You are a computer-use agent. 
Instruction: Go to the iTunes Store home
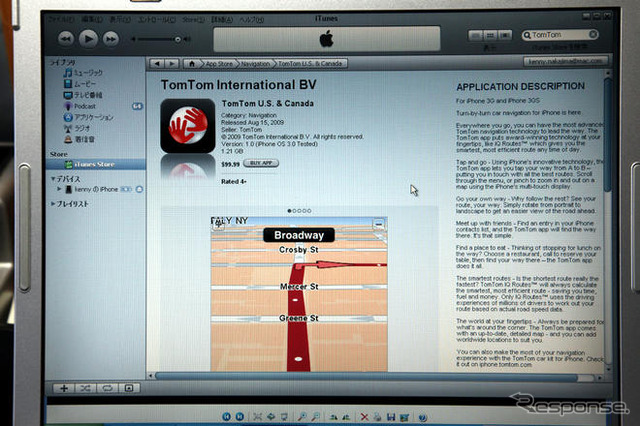192,63
